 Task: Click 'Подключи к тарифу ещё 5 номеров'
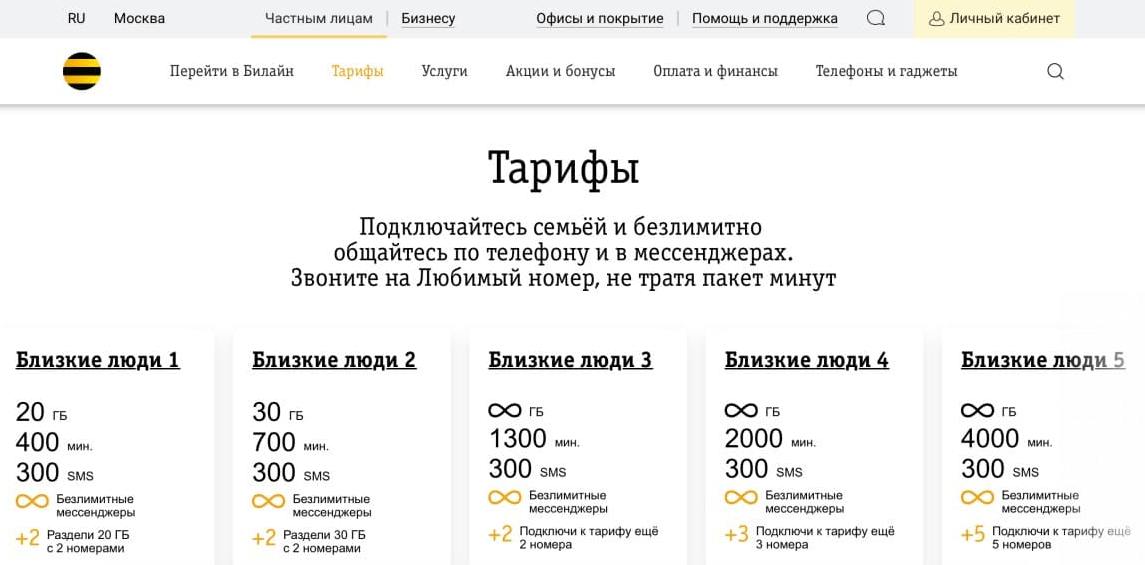tap(1061, 538)
